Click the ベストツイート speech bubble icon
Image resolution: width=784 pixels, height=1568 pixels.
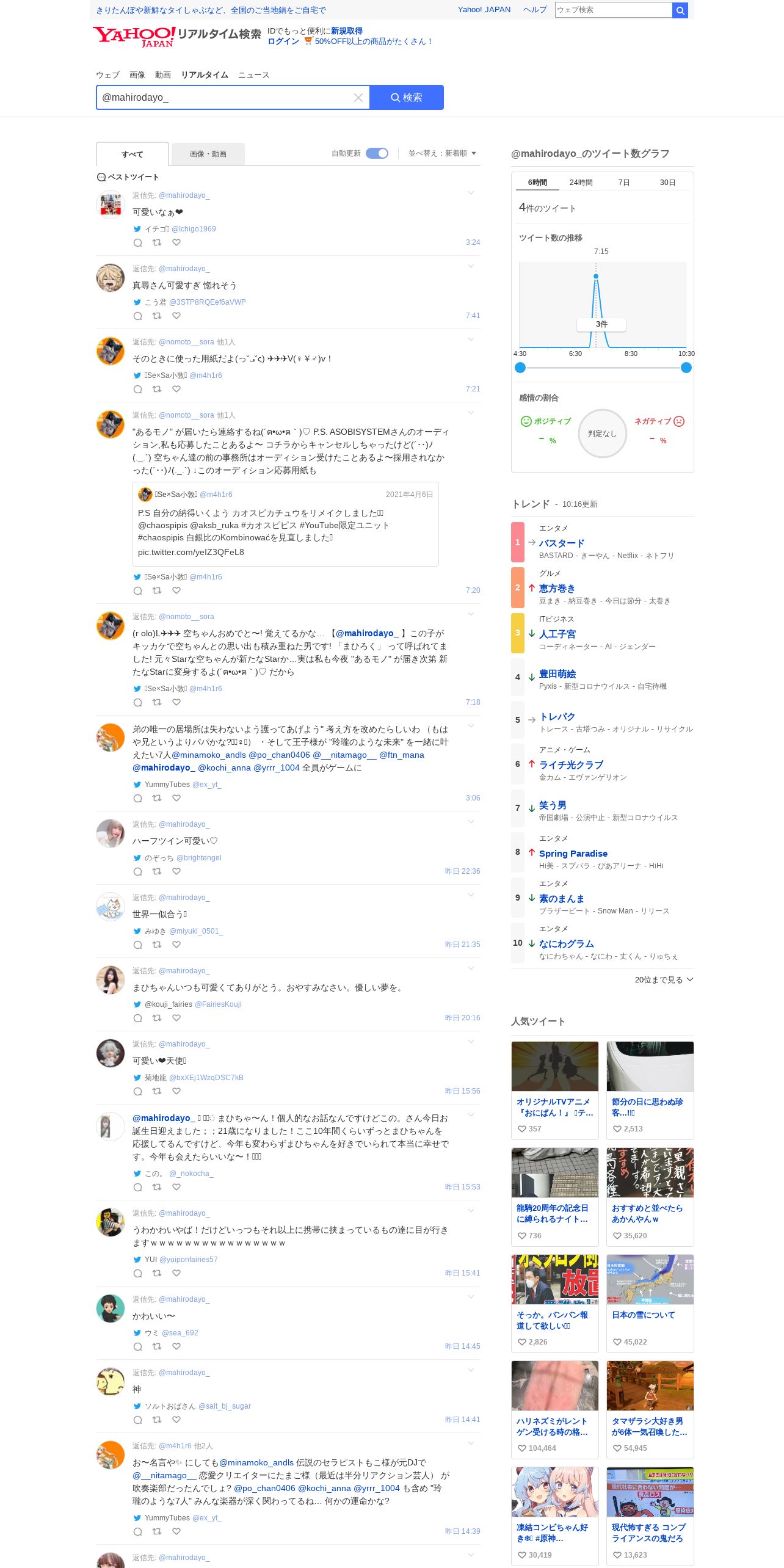point(101,177)
